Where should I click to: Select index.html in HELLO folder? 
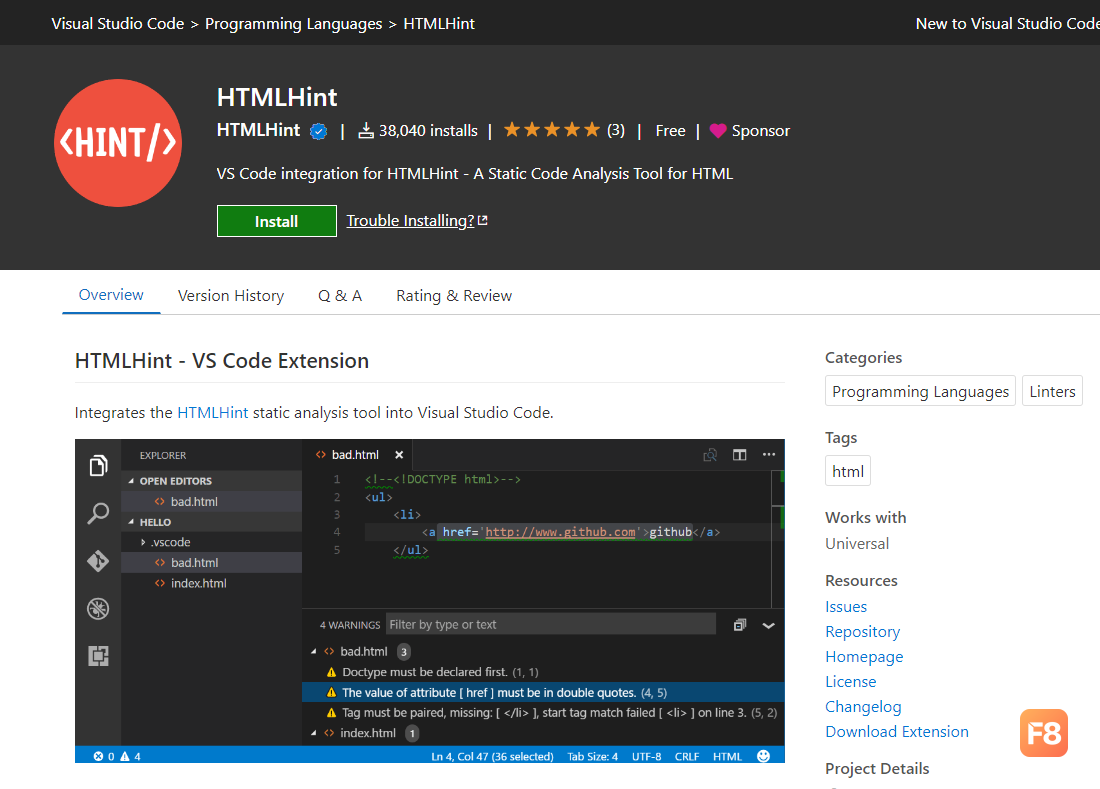(x=212, y=584)
